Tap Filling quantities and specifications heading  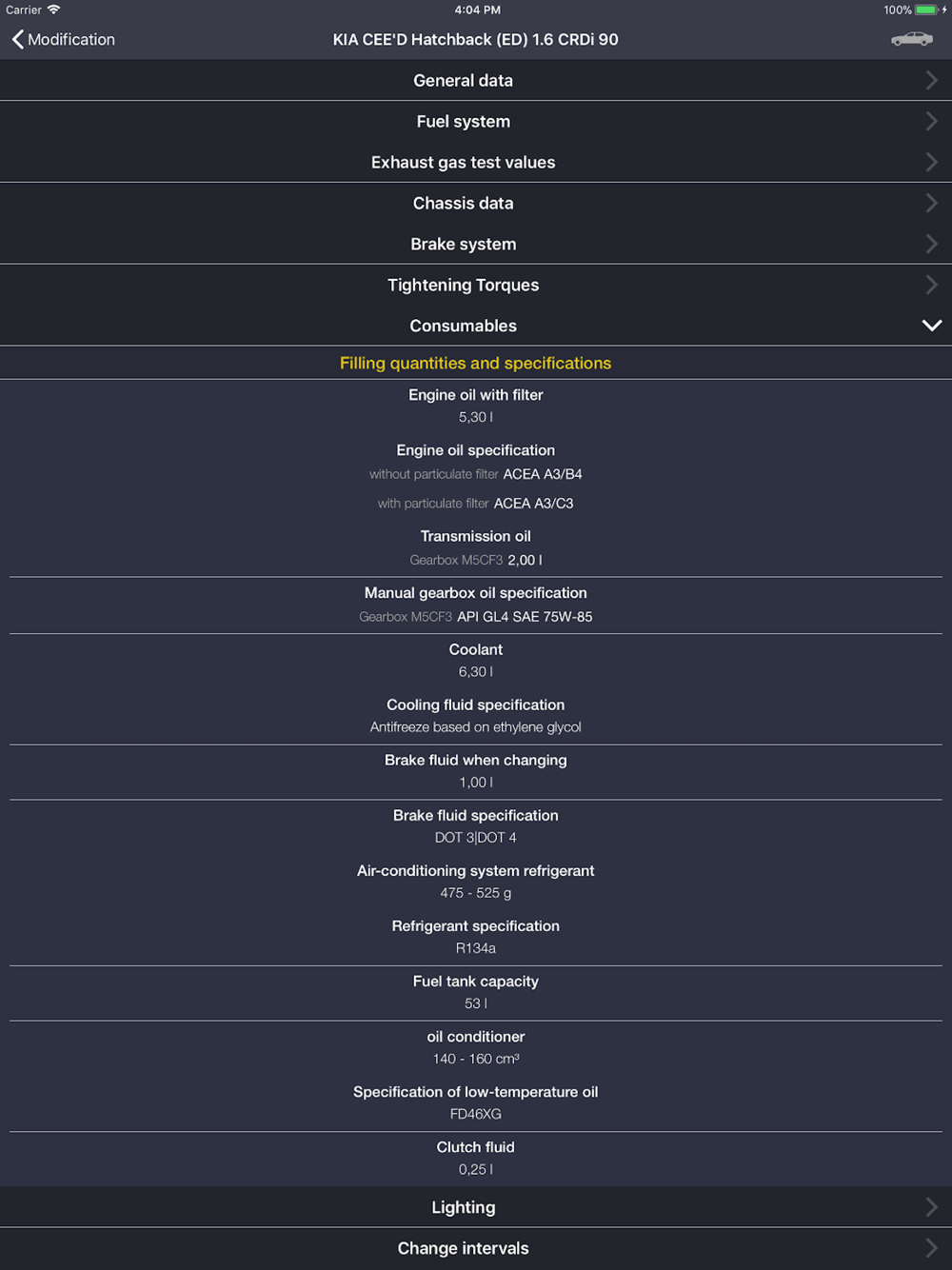coord(475,363)
